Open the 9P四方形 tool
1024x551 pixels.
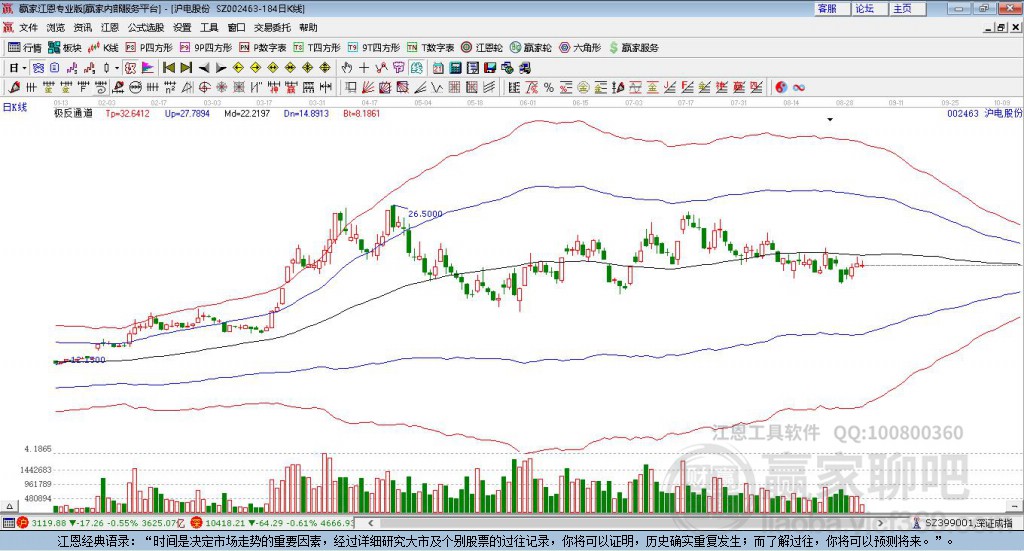click(x=206, y=48)
